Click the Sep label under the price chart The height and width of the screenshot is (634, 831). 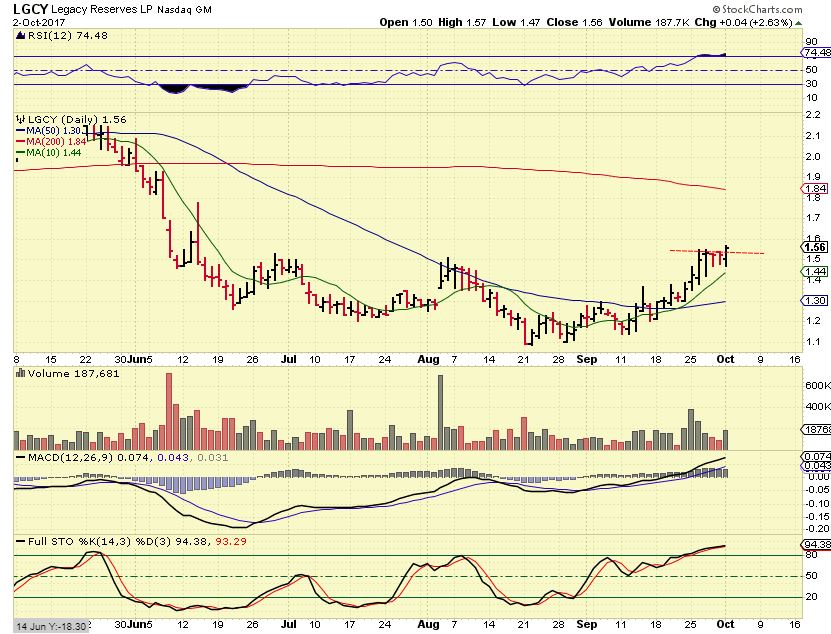pos(587,359)
